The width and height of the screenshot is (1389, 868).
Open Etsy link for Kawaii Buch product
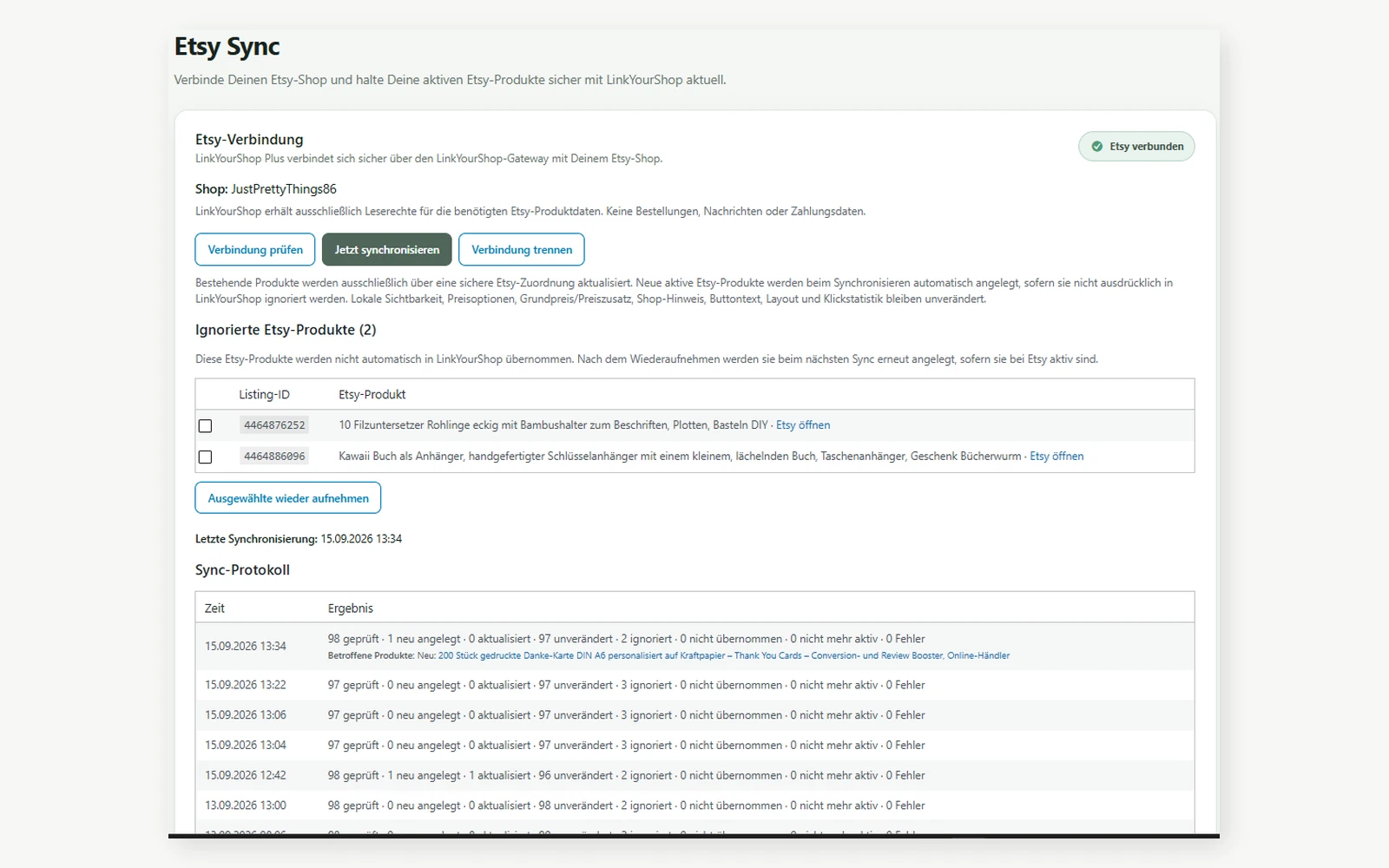pyautogui.click(x=1057, y=457)
